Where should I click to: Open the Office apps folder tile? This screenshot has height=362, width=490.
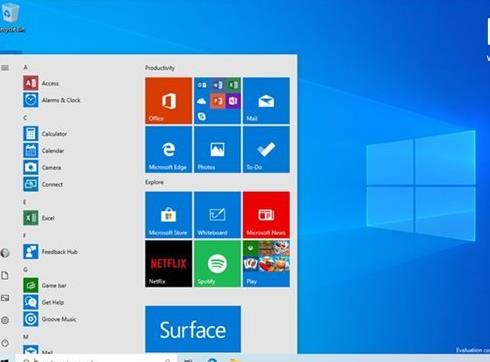point(217,101)
